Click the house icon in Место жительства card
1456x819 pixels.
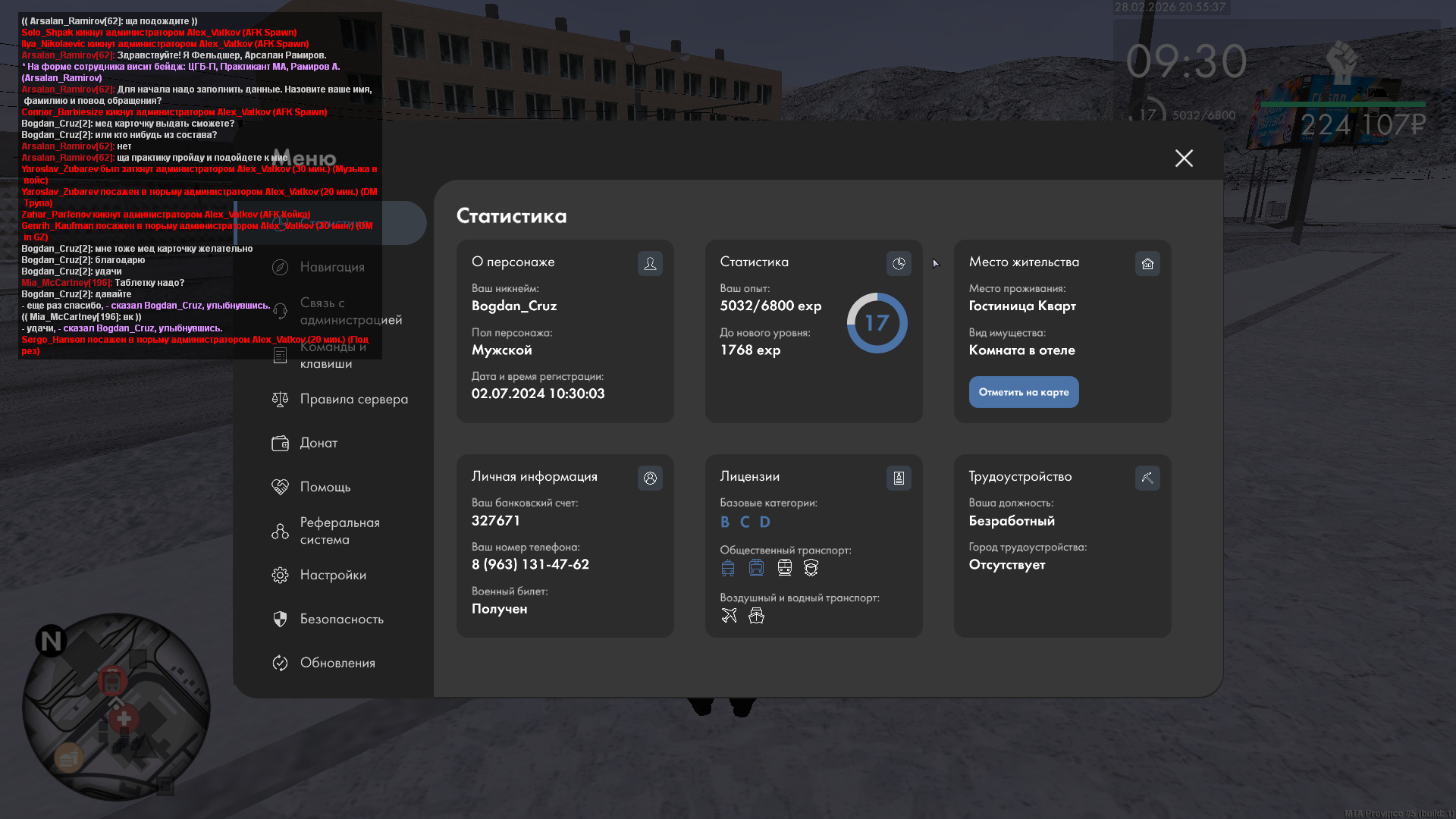tap(1147, 263)
